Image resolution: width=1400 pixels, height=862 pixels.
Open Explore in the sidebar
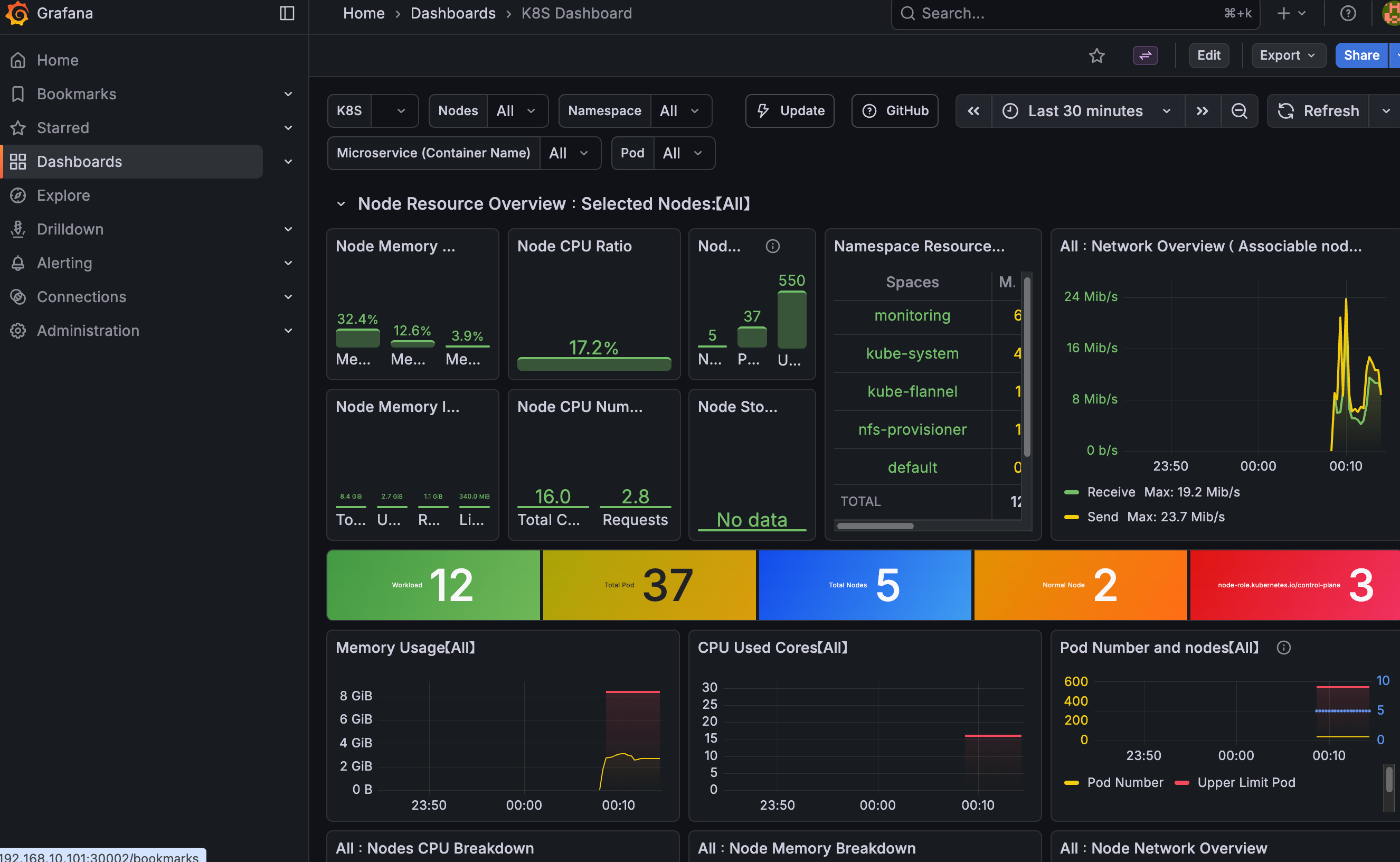pos(63,195)
